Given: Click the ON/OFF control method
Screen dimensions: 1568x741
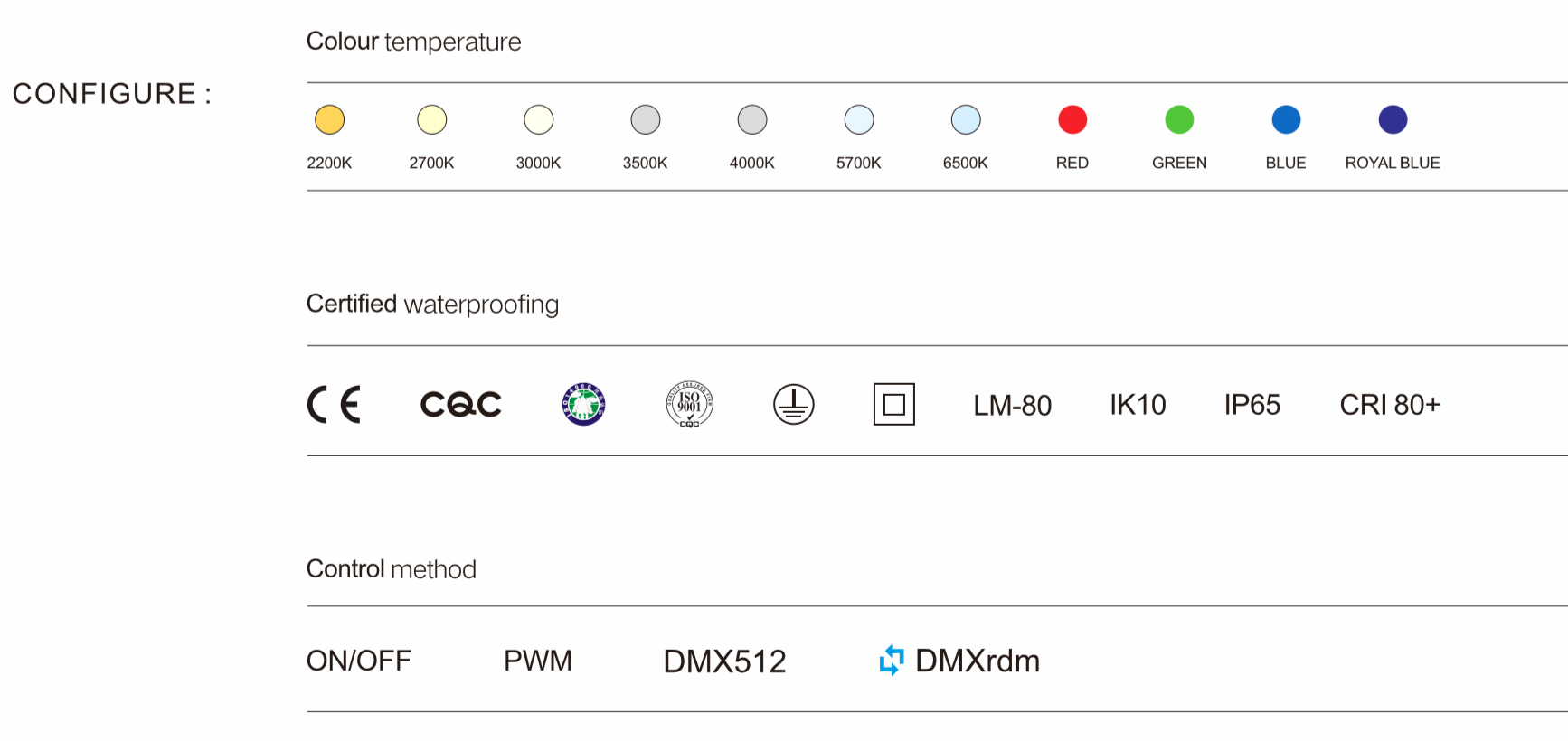Looking at the screenshot, I should 358,661.
